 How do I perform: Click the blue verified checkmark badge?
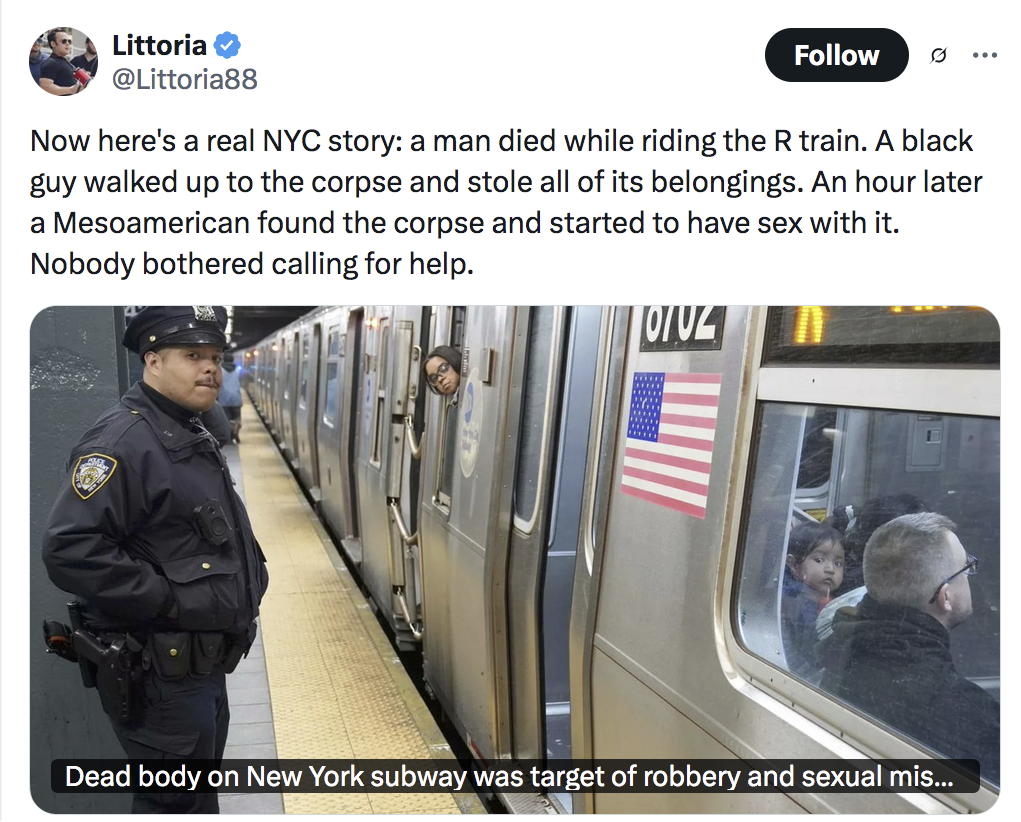[227, 46]
